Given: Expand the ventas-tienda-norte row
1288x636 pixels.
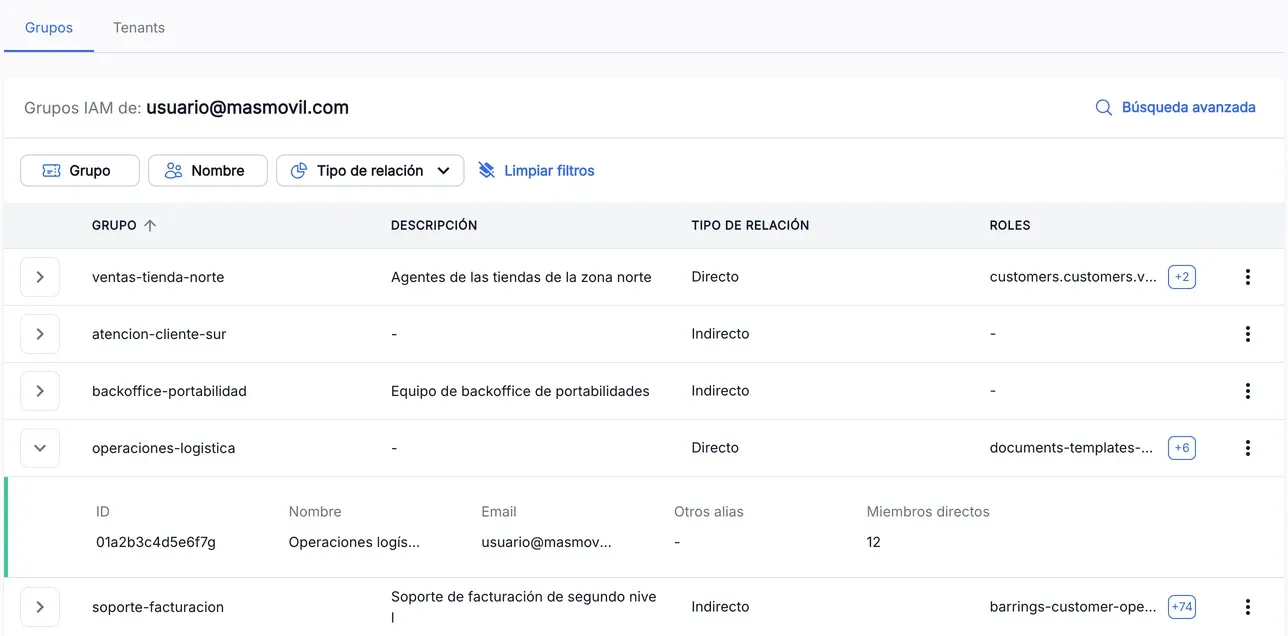Looking at the screenshot, I should coord(40,277).
